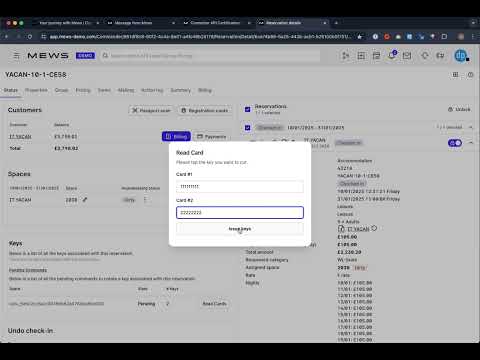Click the Total amount value £2,220.20

(x=349, y=252)
